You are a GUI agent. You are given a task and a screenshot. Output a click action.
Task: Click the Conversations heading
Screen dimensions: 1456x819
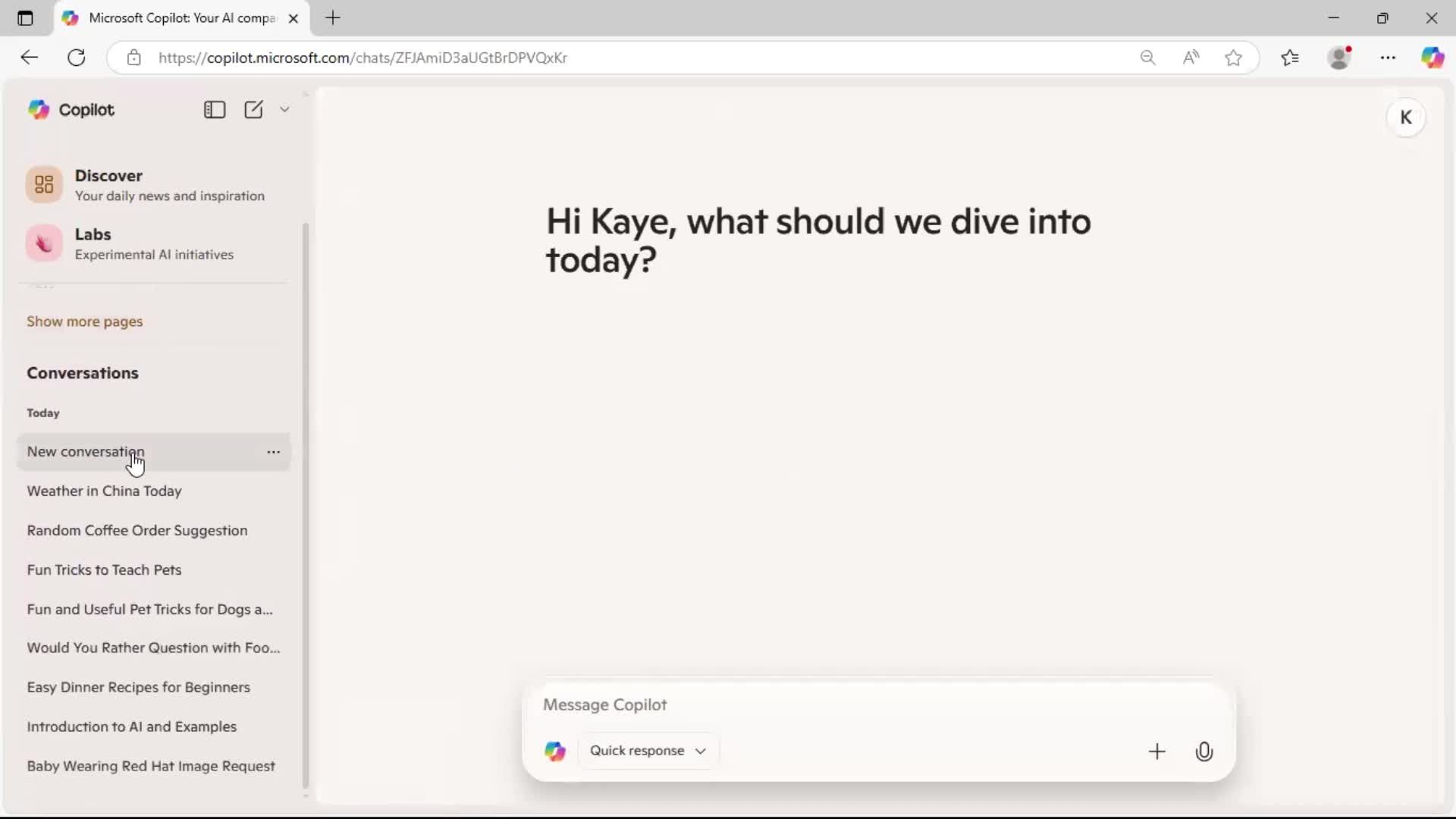click(x=83, y=373)
